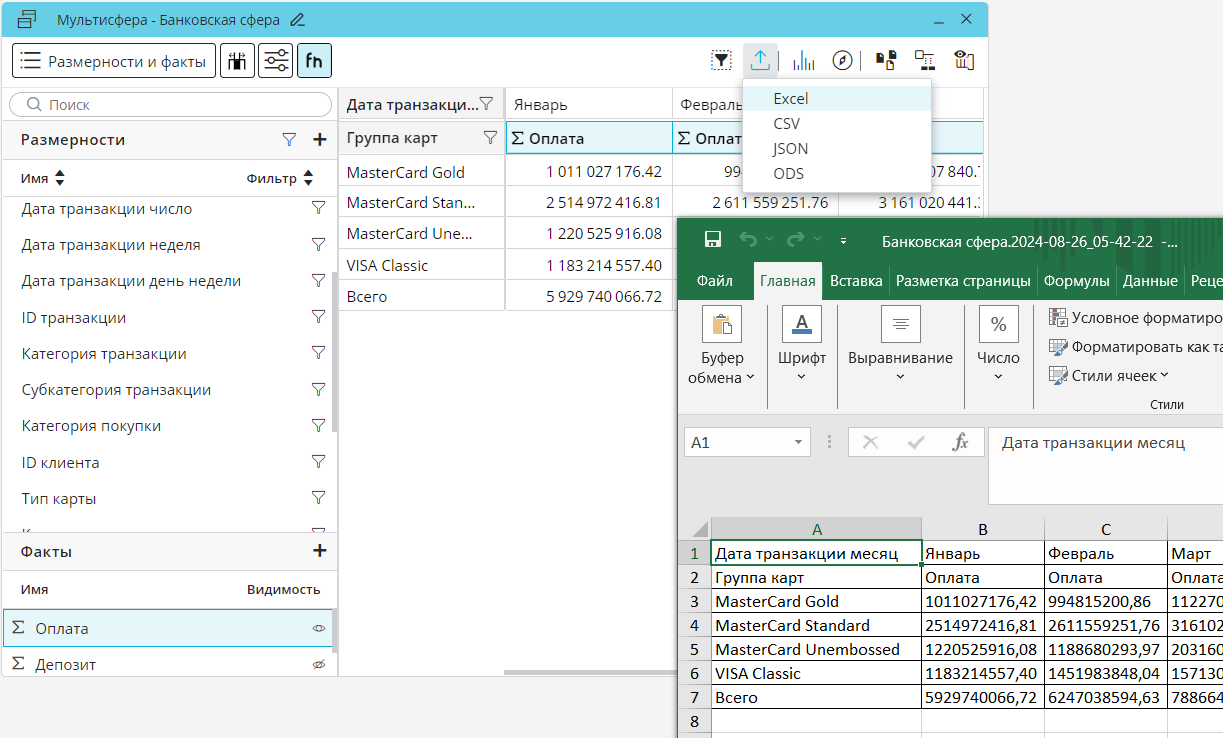Click the fx insert function icon
The height and width of the screenshot is (738, 1223).
pyautogui.click(x=960, y=442)
